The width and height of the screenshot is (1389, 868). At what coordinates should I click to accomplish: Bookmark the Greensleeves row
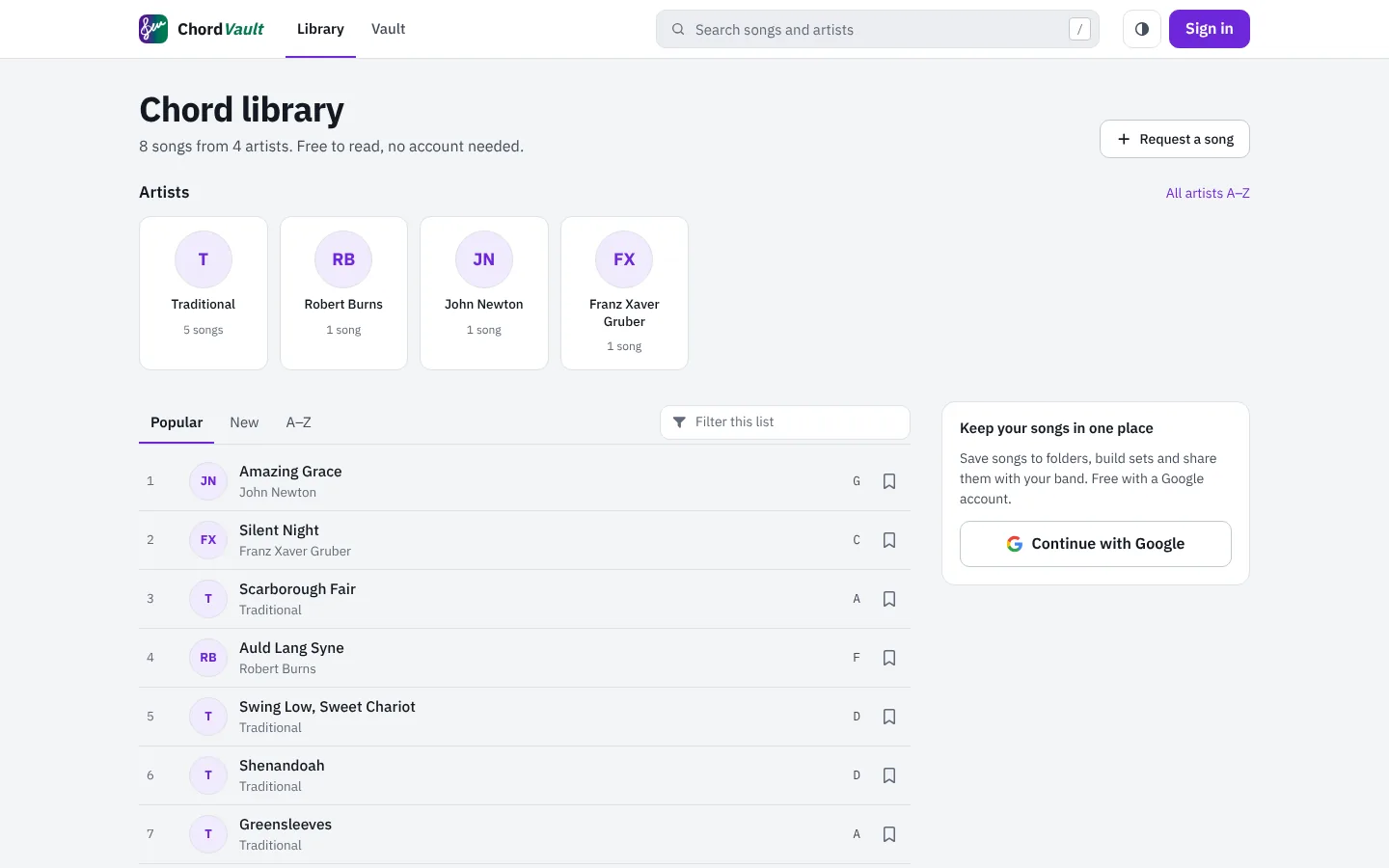889,834
